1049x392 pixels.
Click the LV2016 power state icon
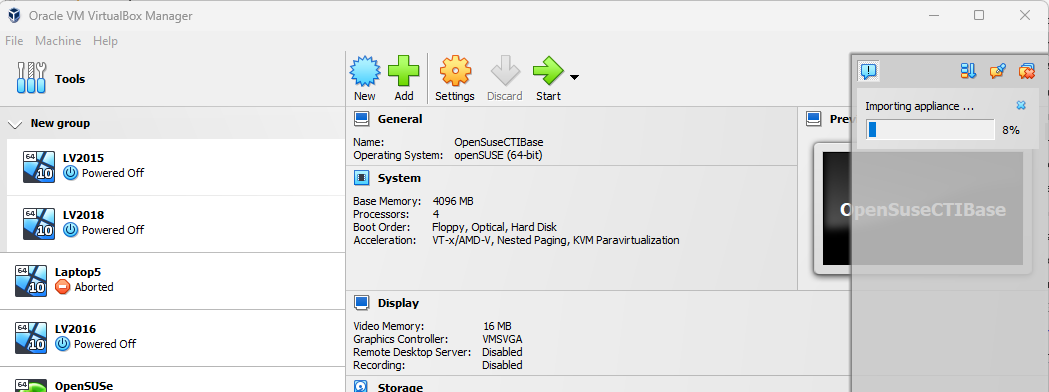(62, 344)
